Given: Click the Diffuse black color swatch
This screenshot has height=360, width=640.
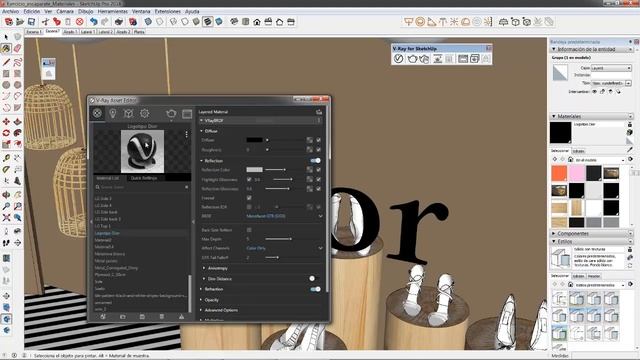Looking at the screenshot, I should (x=254, y=140).
